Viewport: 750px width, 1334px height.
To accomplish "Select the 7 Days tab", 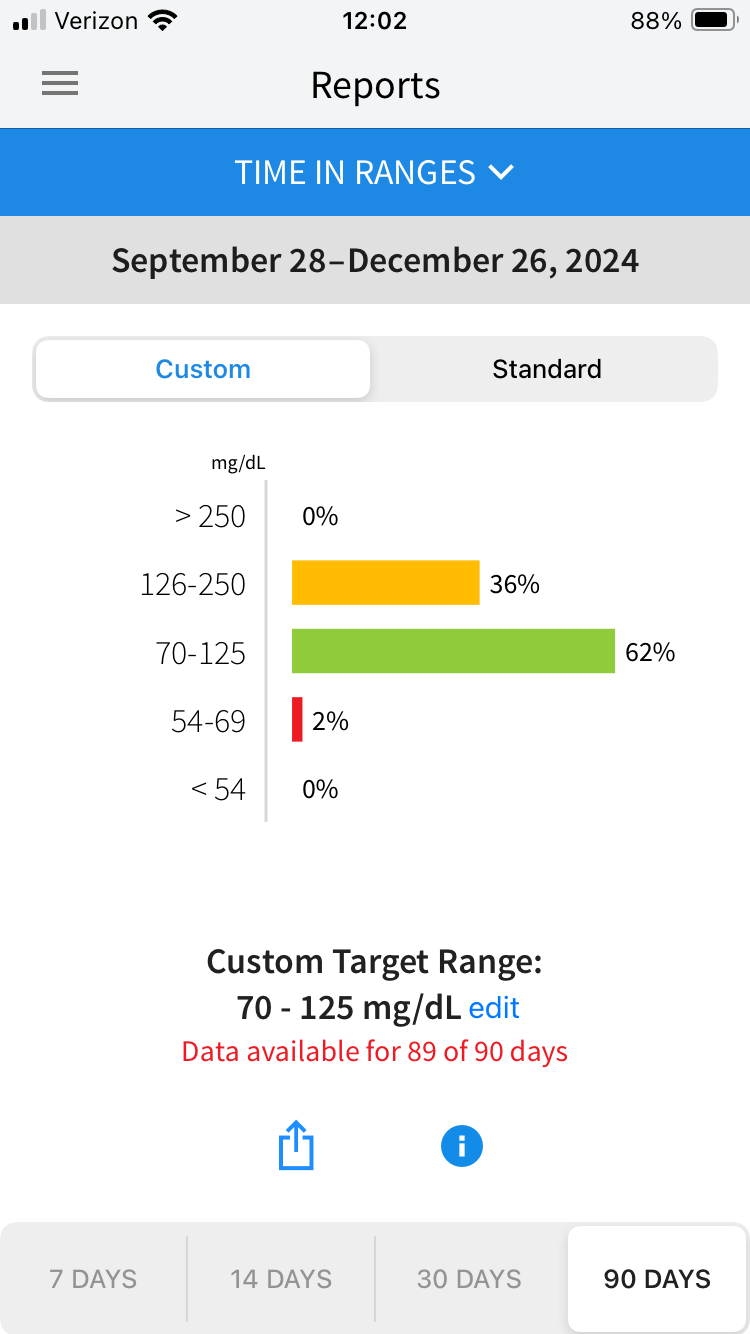I will tap(93, 1279).
